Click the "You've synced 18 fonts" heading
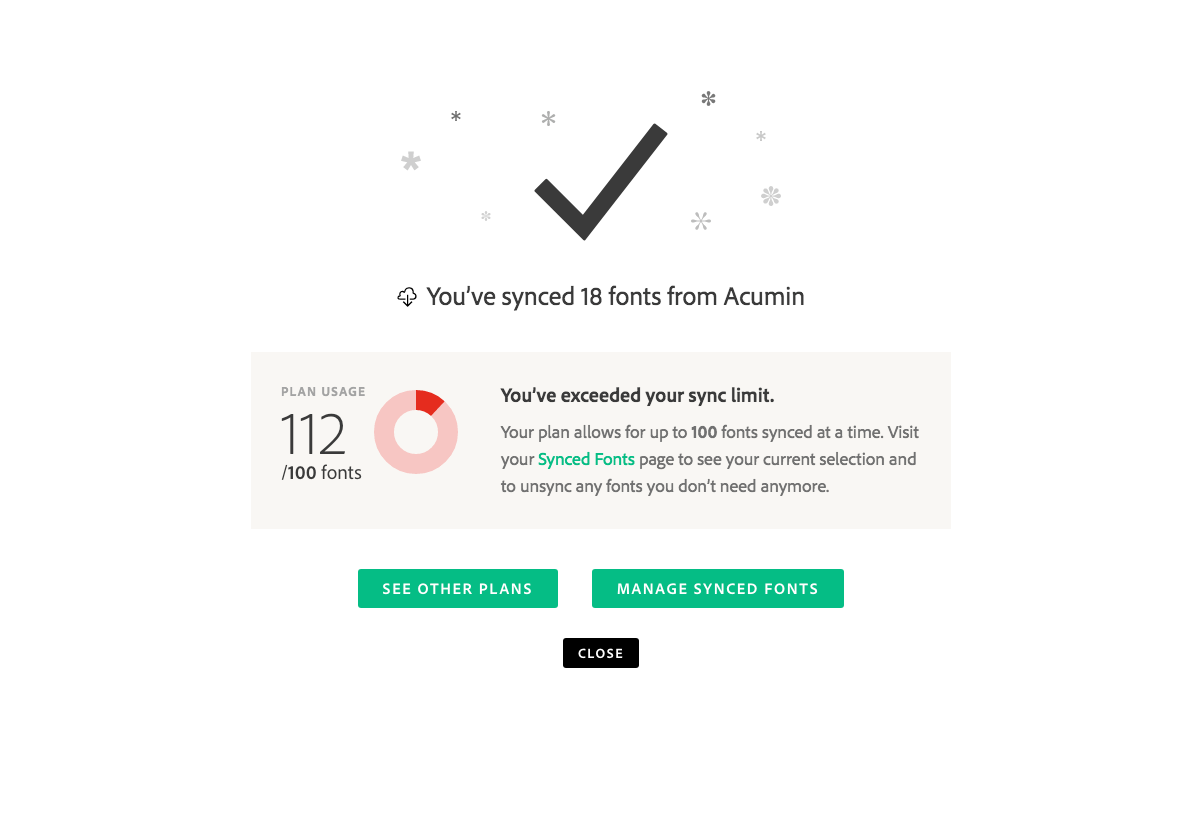Screen dimensions: 1202x820 (x=615, y=297)
